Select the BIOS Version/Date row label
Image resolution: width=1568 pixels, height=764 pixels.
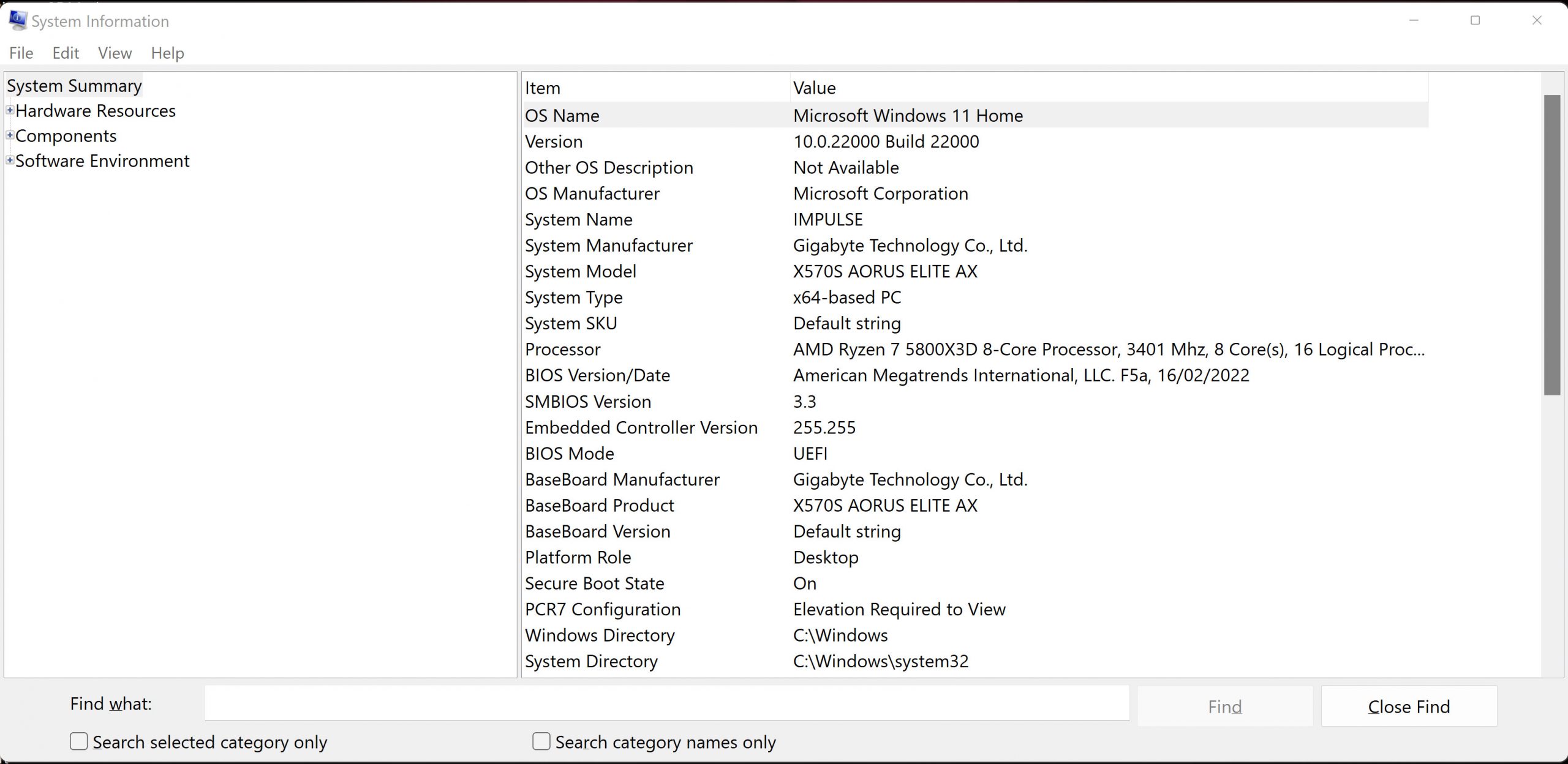[x=597, y=375]
